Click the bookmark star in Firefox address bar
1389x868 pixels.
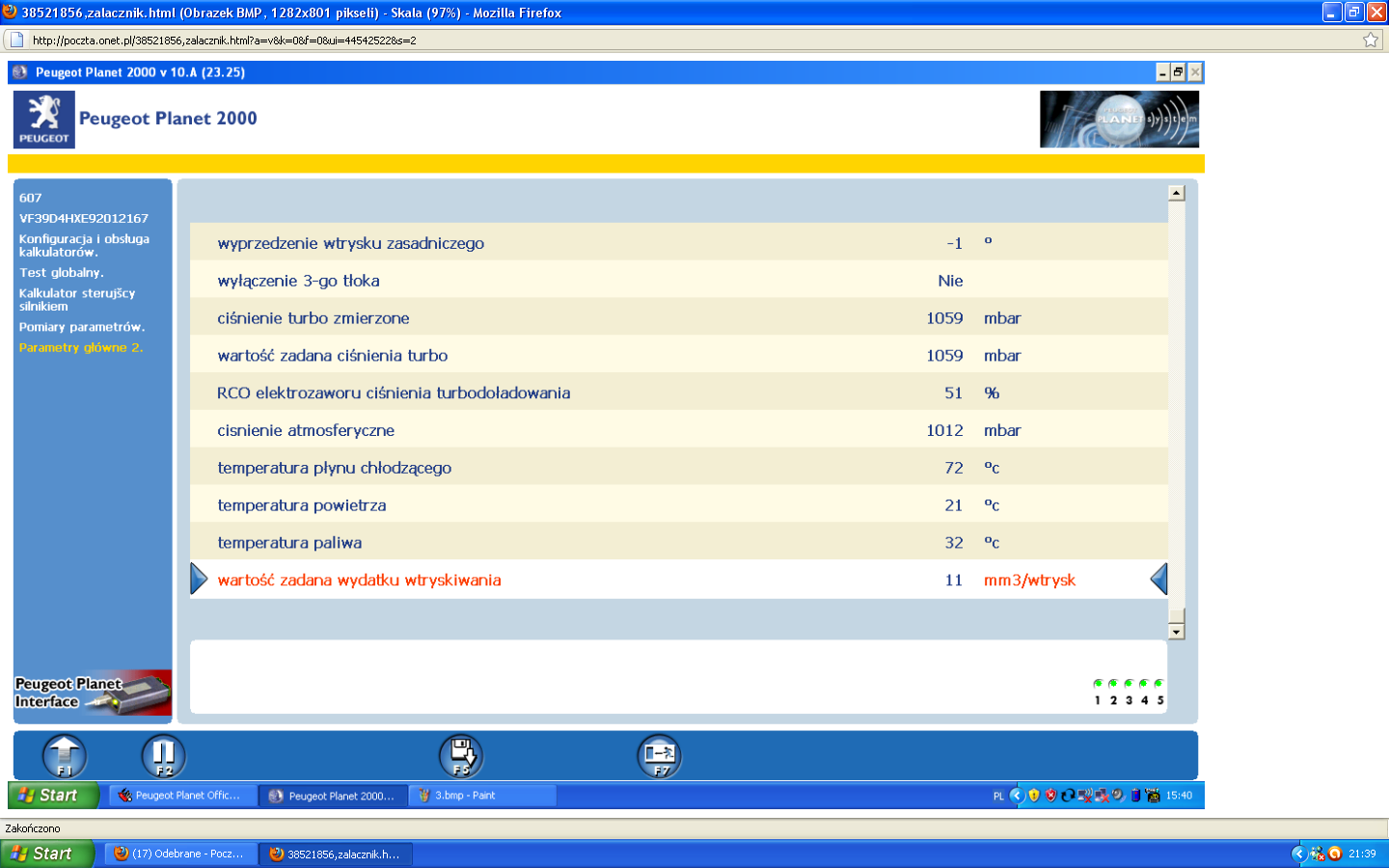1371,40
